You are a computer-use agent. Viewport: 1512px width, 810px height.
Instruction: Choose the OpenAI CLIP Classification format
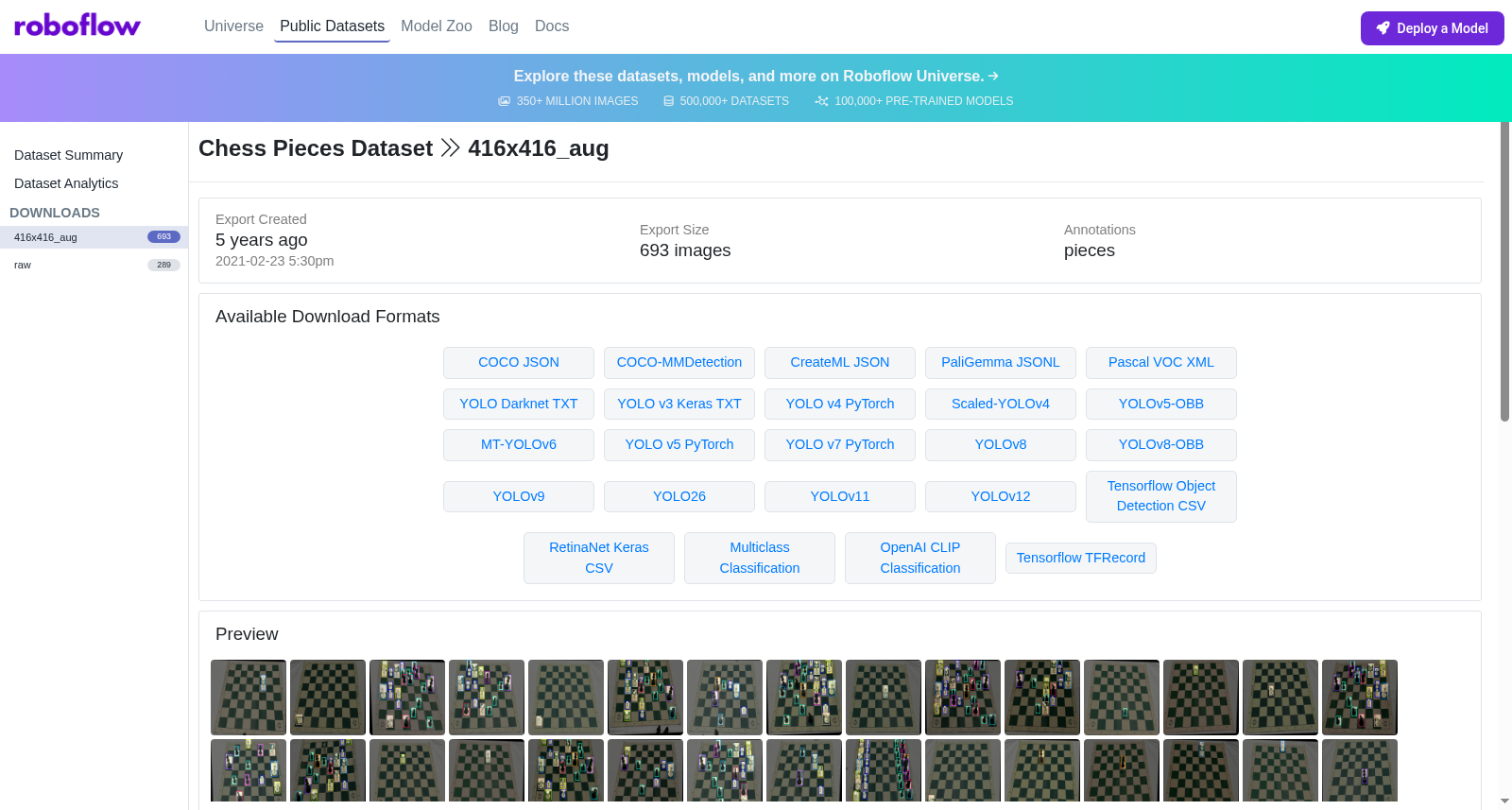point(920,558)
